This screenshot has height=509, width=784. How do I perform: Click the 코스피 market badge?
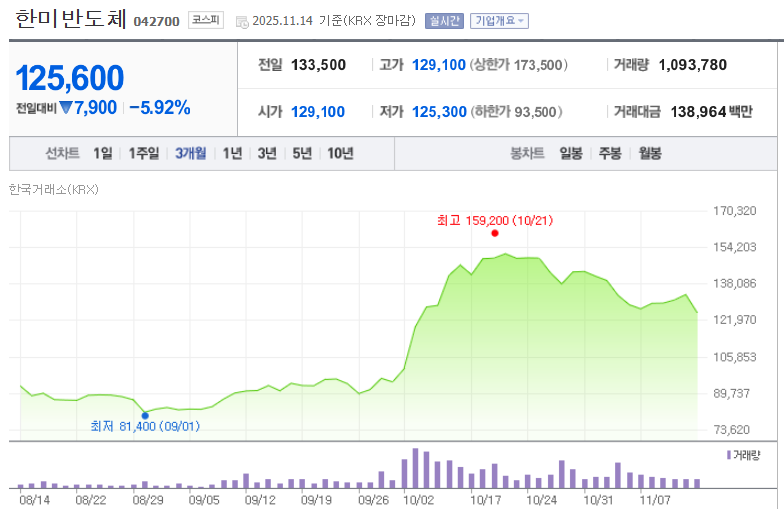coord(206,20)
